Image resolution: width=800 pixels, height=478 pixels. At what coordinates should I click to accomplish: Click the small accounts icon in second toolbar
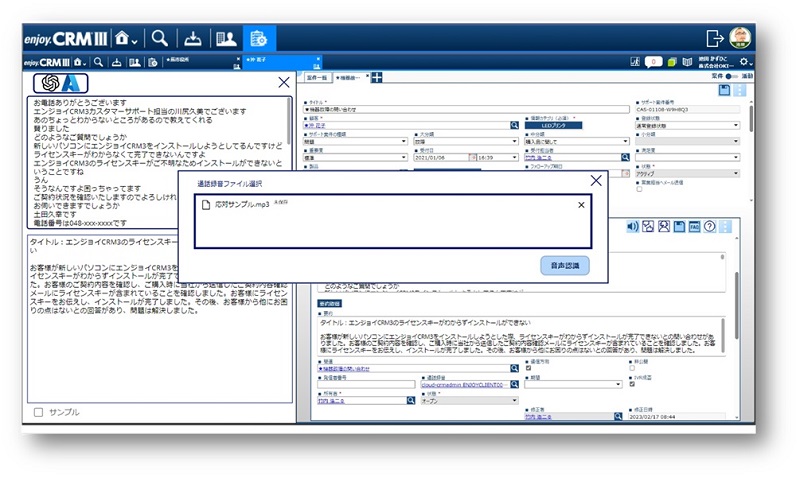(135, 62)
